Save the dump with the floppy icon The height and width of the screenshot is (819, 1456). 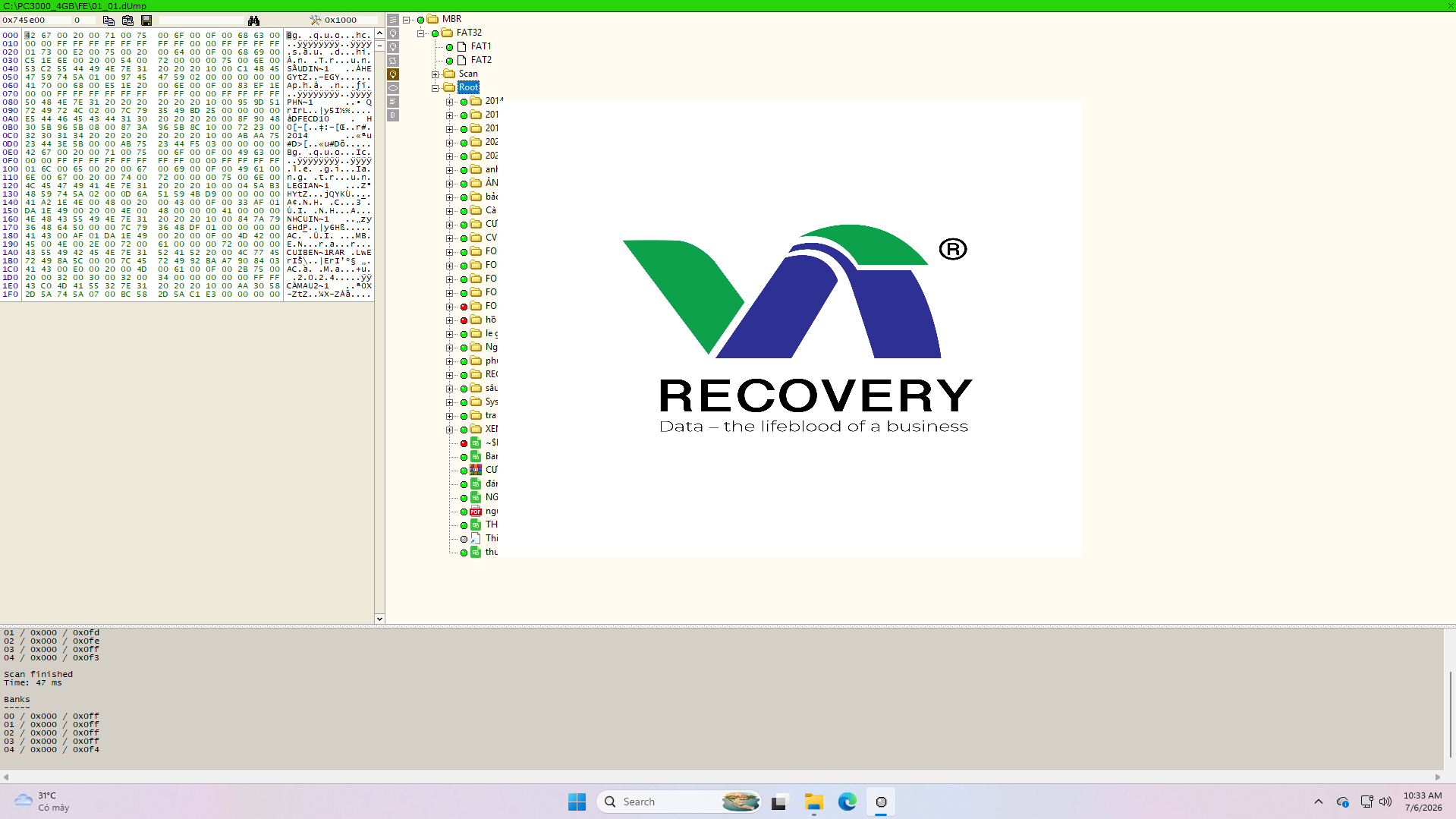tap(146, 20)
